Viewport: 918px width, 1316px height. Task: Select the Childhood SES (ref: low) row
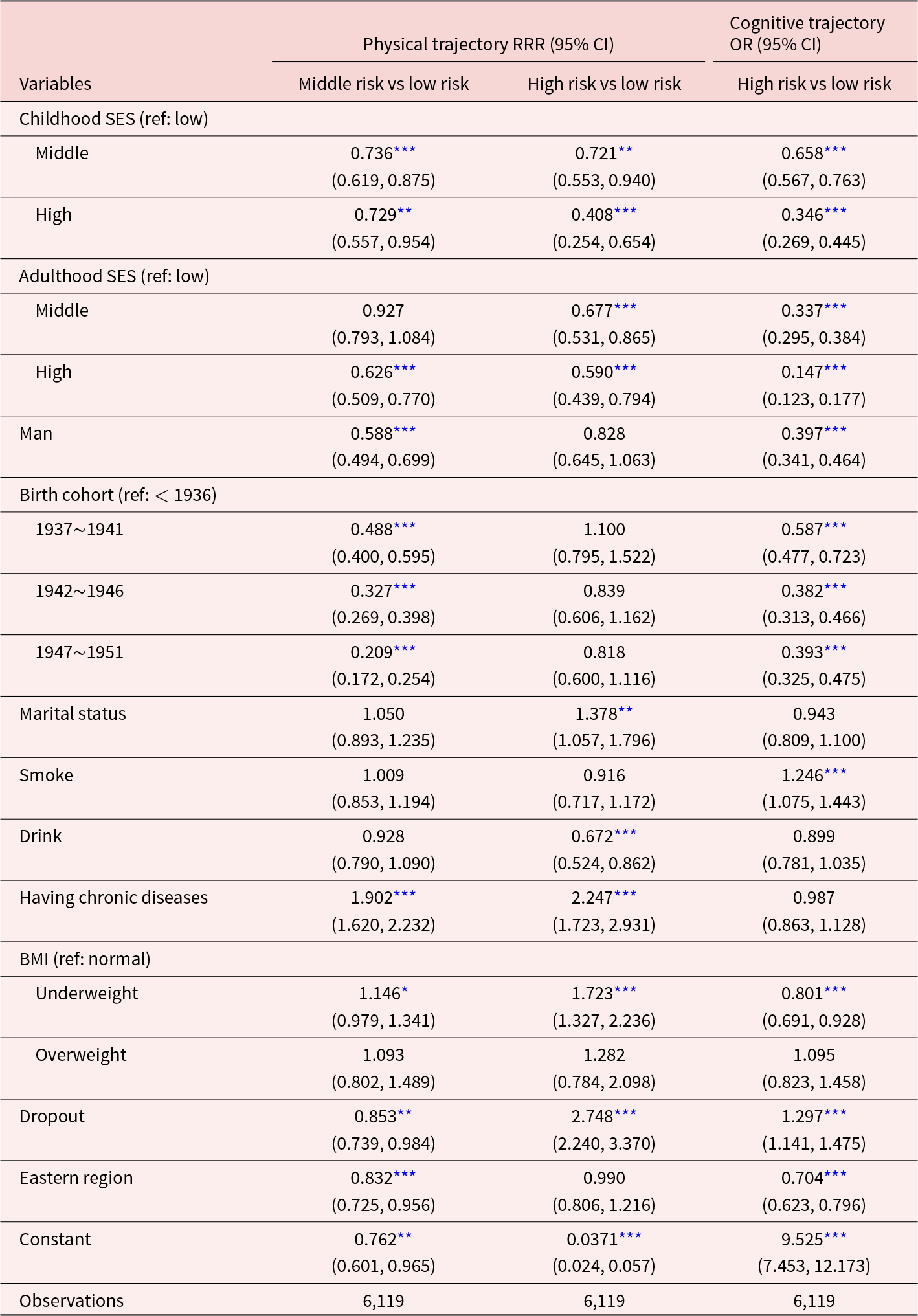tap(459, 119)
